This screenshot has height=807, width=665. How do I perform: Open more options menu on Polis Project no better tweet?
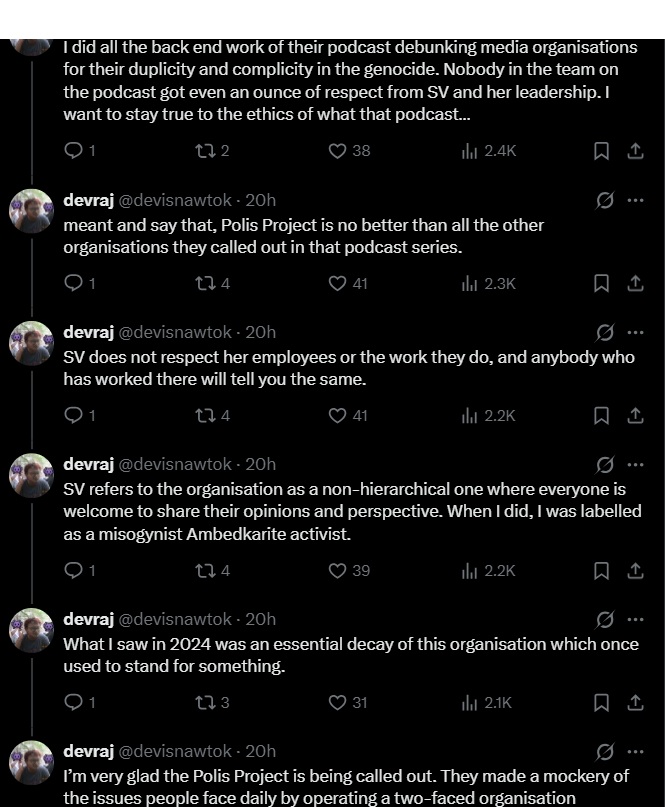tap(636, 200)
